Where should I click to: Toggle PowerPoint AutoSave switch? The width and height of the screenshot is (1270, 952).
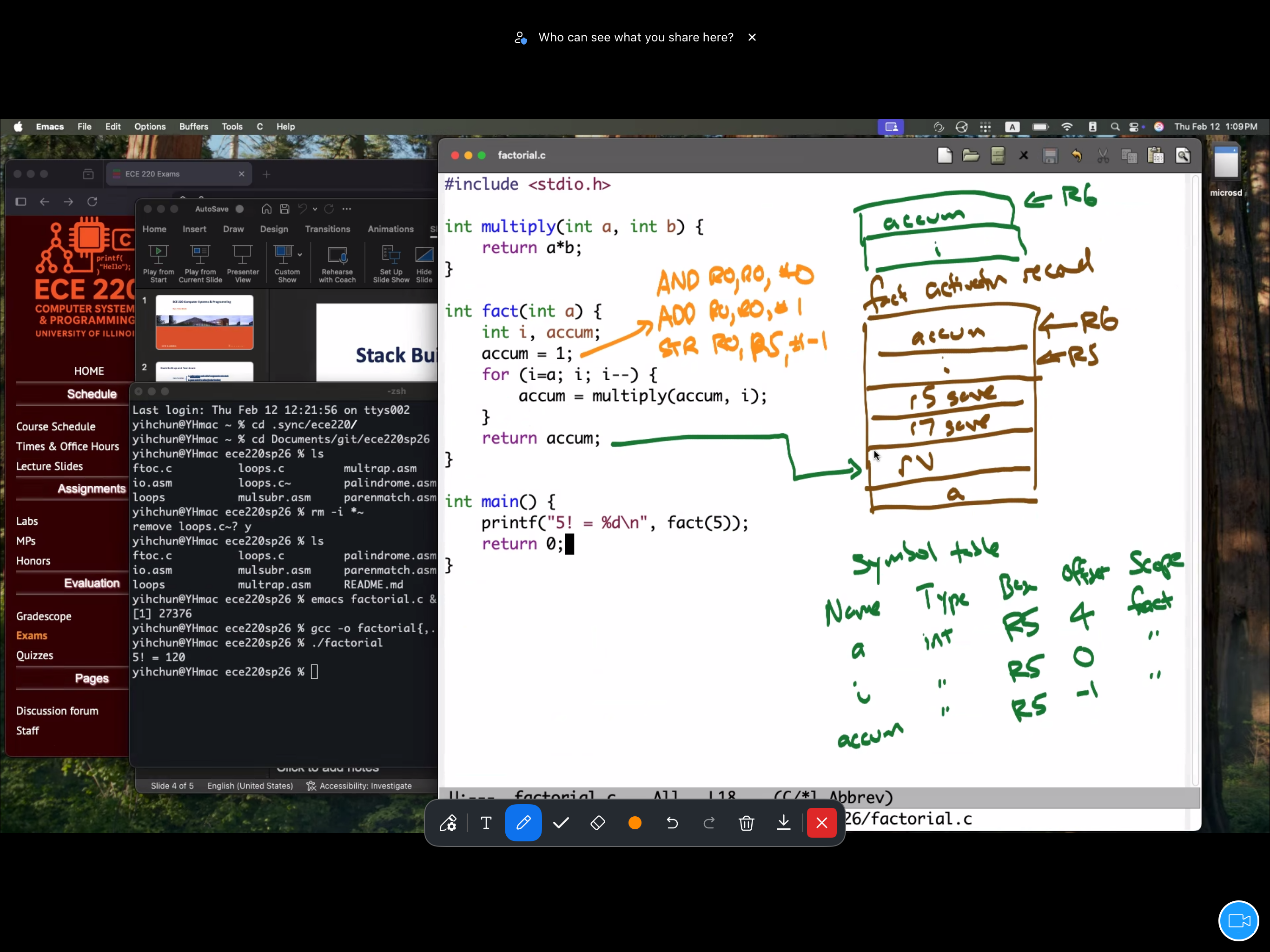[239, 209]
